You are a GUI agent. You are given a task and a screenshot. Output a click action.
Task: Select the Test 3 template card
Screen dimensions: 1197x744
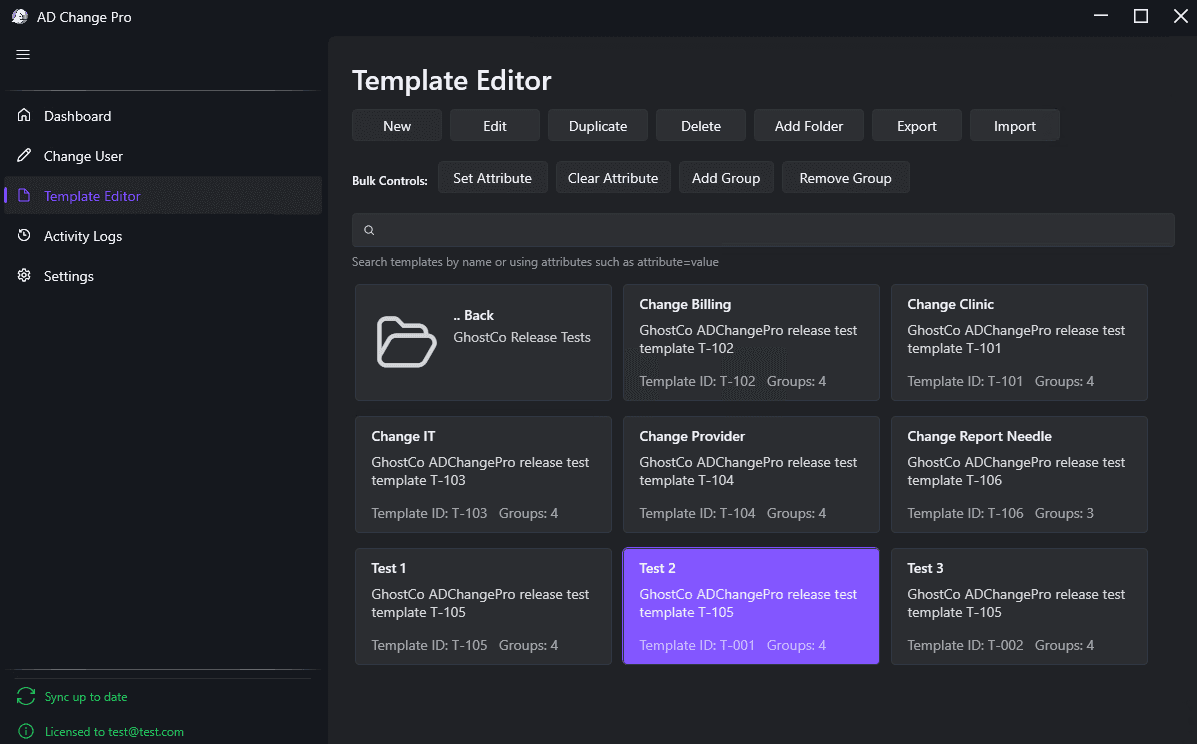pyautogui.click(x=1019, y=606)
